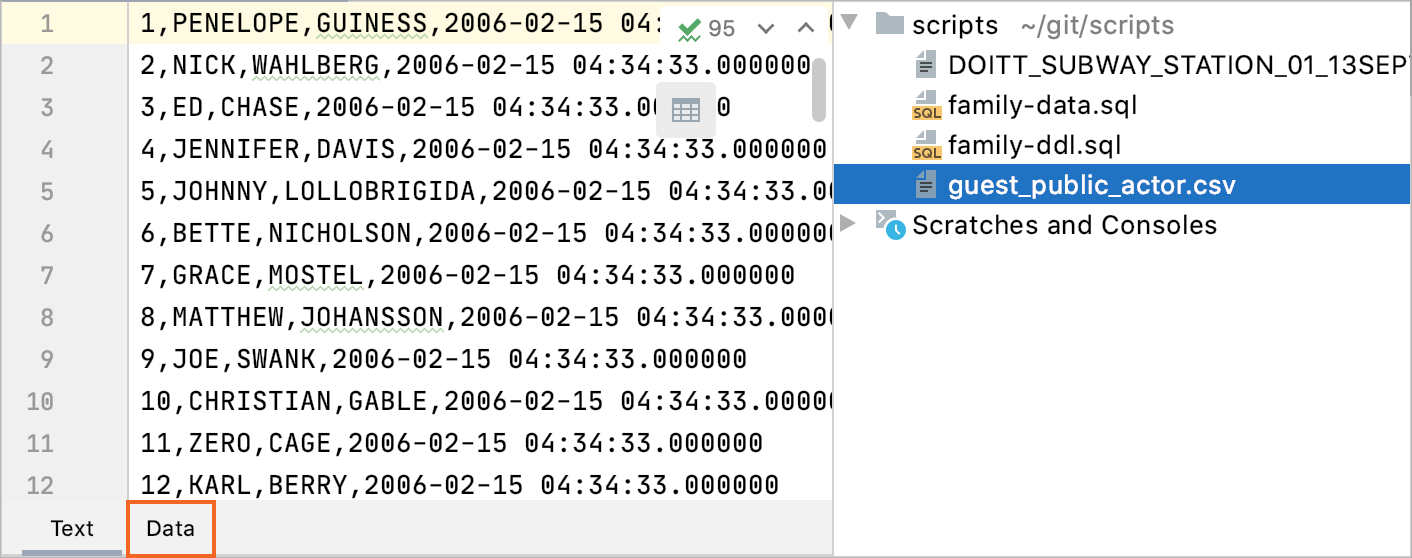Switch to the Data tab
The image size is (1412, 558).
(x=170, y=528)
